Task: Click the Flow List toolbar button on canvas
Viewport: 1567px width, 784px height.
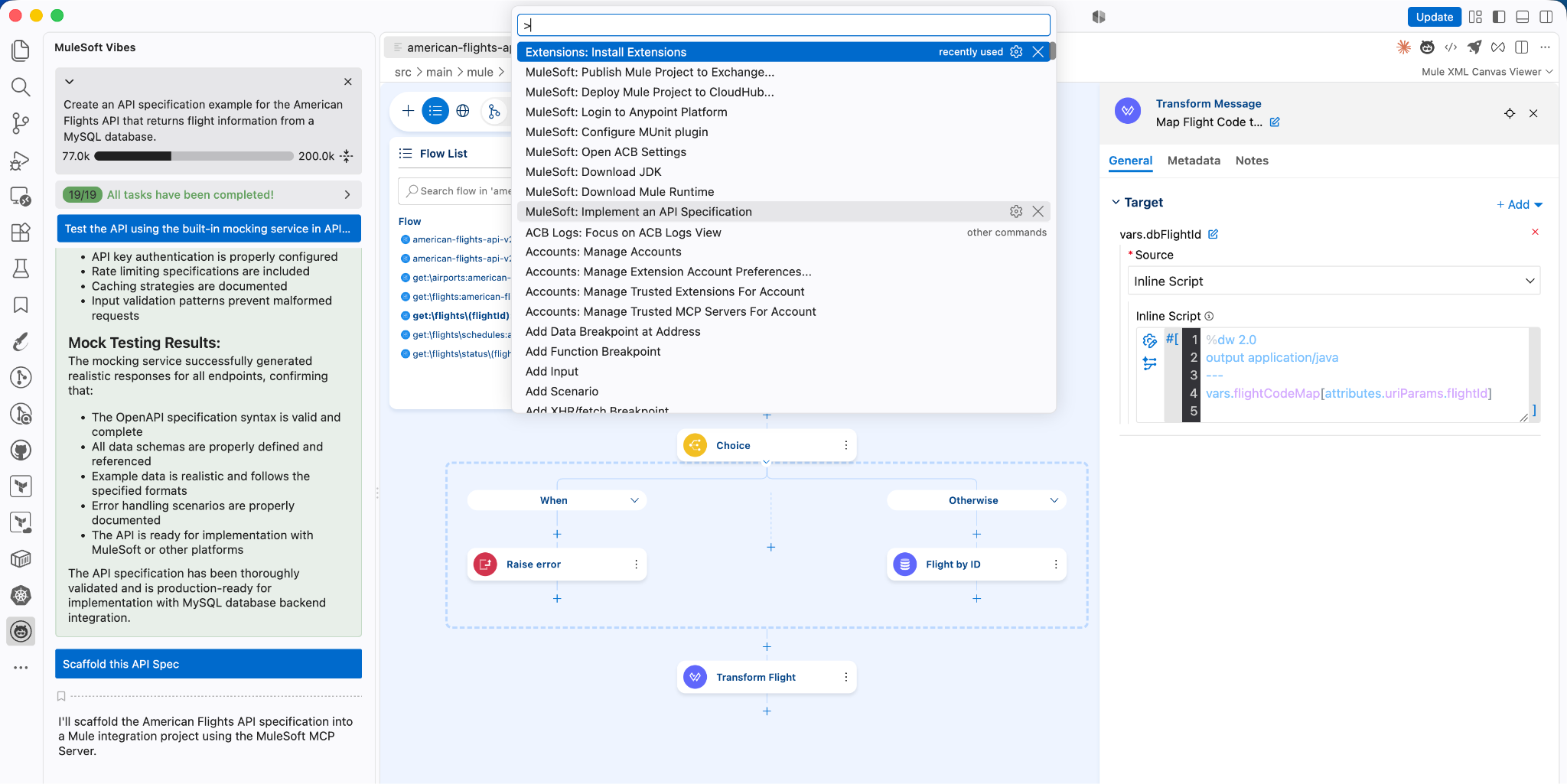Action: coord(435,111)
